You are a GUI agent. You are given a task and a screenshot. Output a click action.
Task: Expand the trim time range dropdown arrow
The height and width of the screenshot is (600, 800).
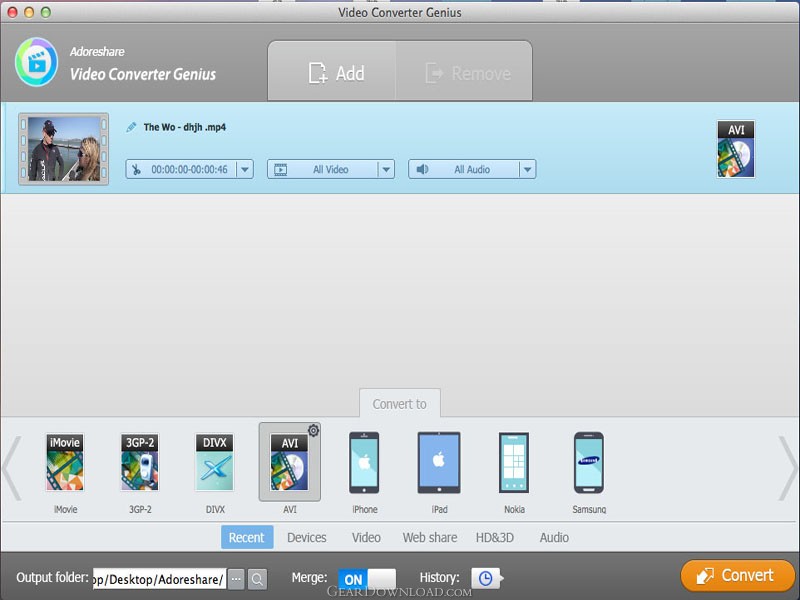(x=245, y=169)
